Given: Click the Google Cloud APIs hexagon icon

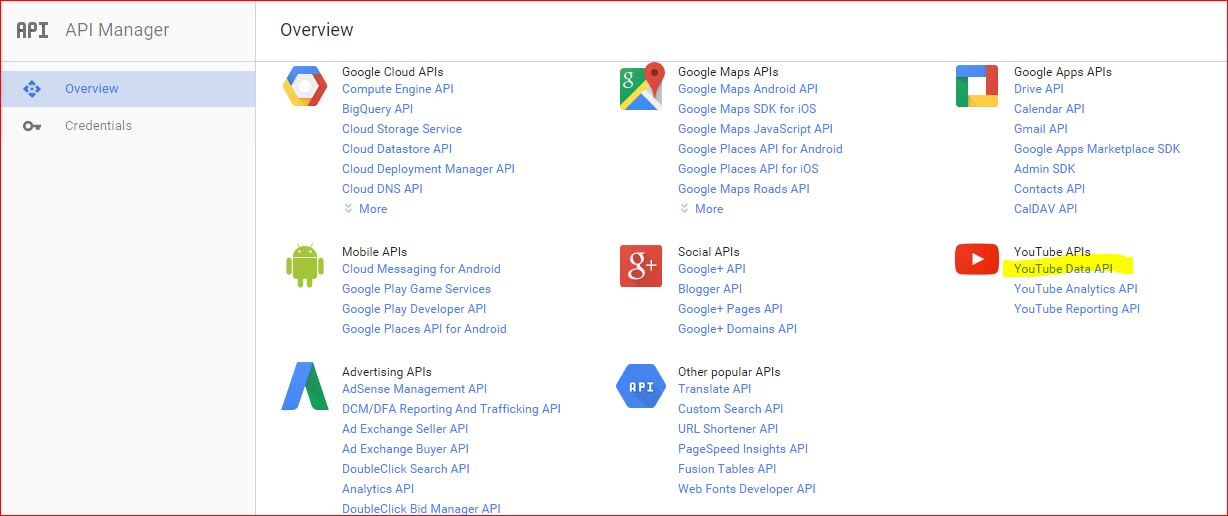Looking at the screenshot, I should coord(305,86).
